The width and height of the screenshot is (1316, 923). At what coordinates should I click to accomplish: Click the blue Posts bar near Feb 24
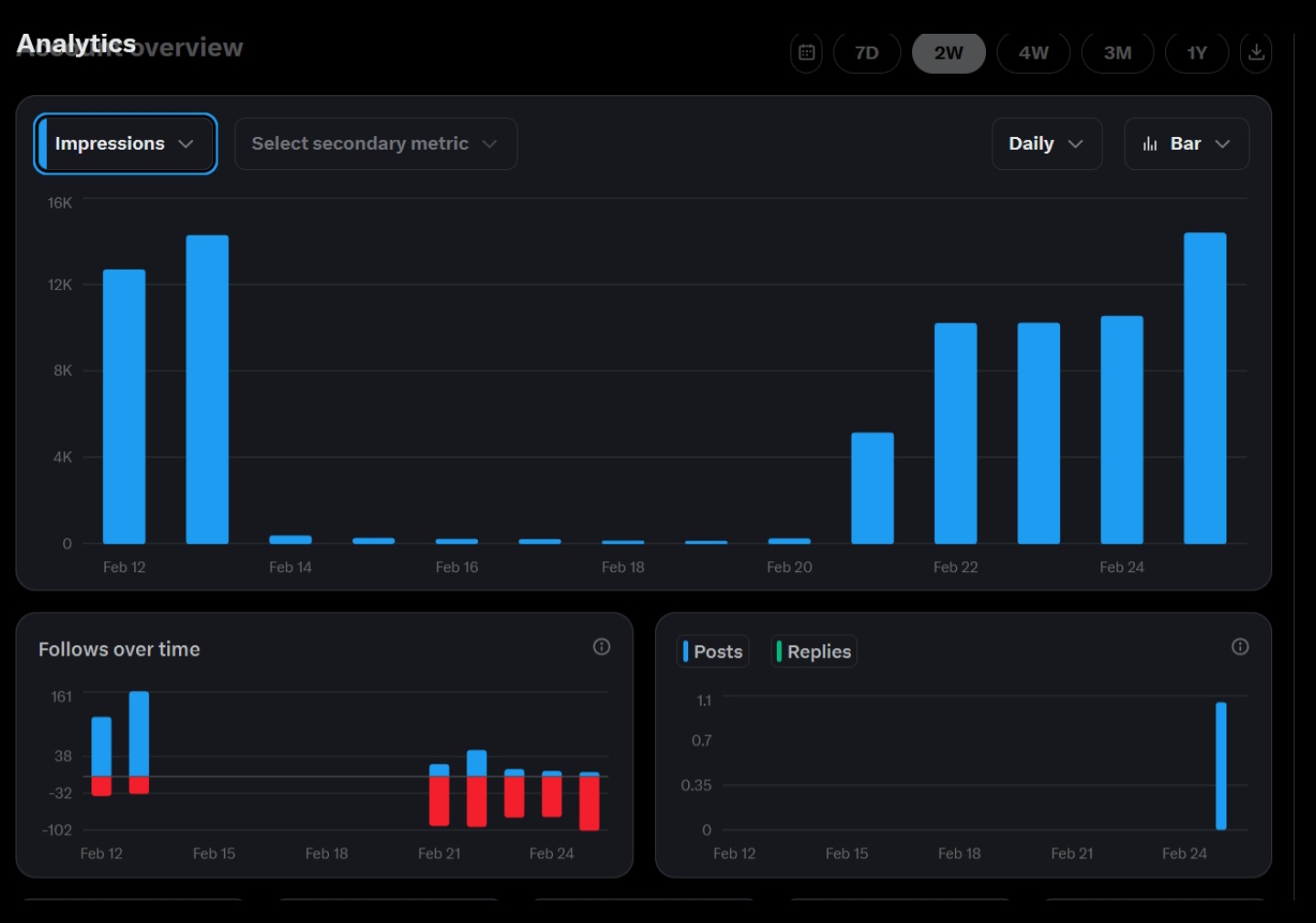pyautogui.click(x=1221, y=766)
